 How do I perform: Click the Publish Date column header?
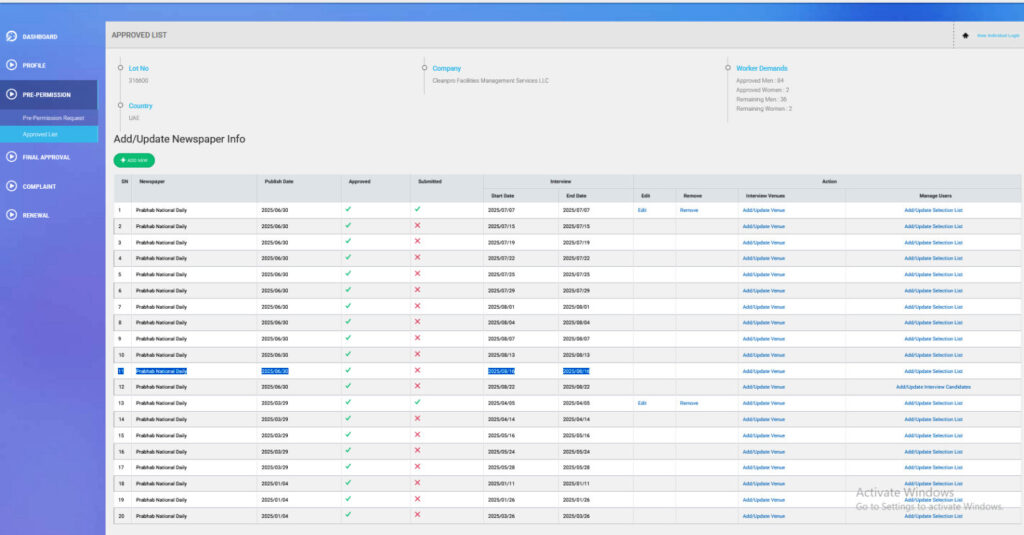point(278,182)
